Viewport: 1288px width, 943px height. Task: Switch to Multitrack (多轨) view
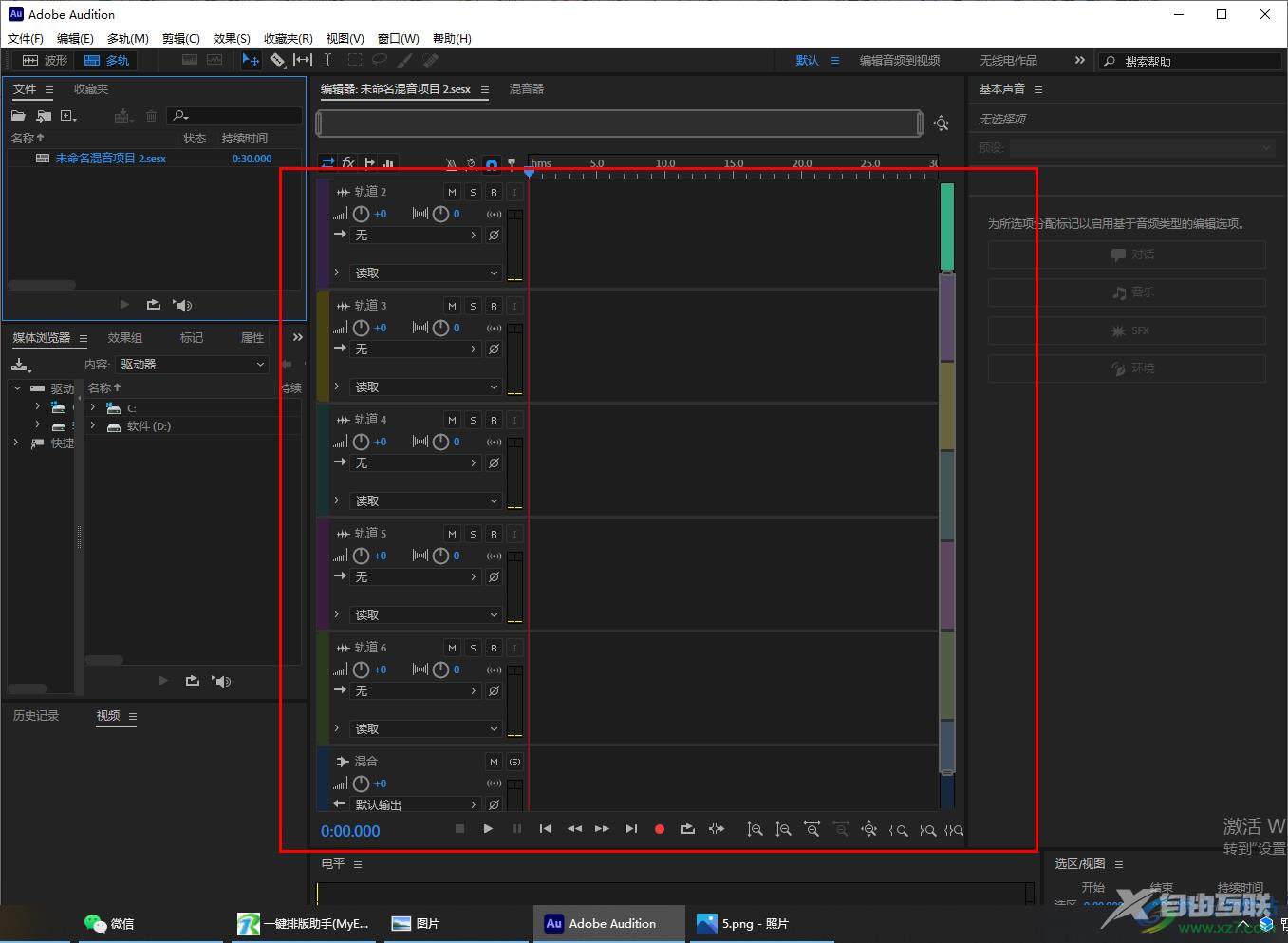pos(106,60)
